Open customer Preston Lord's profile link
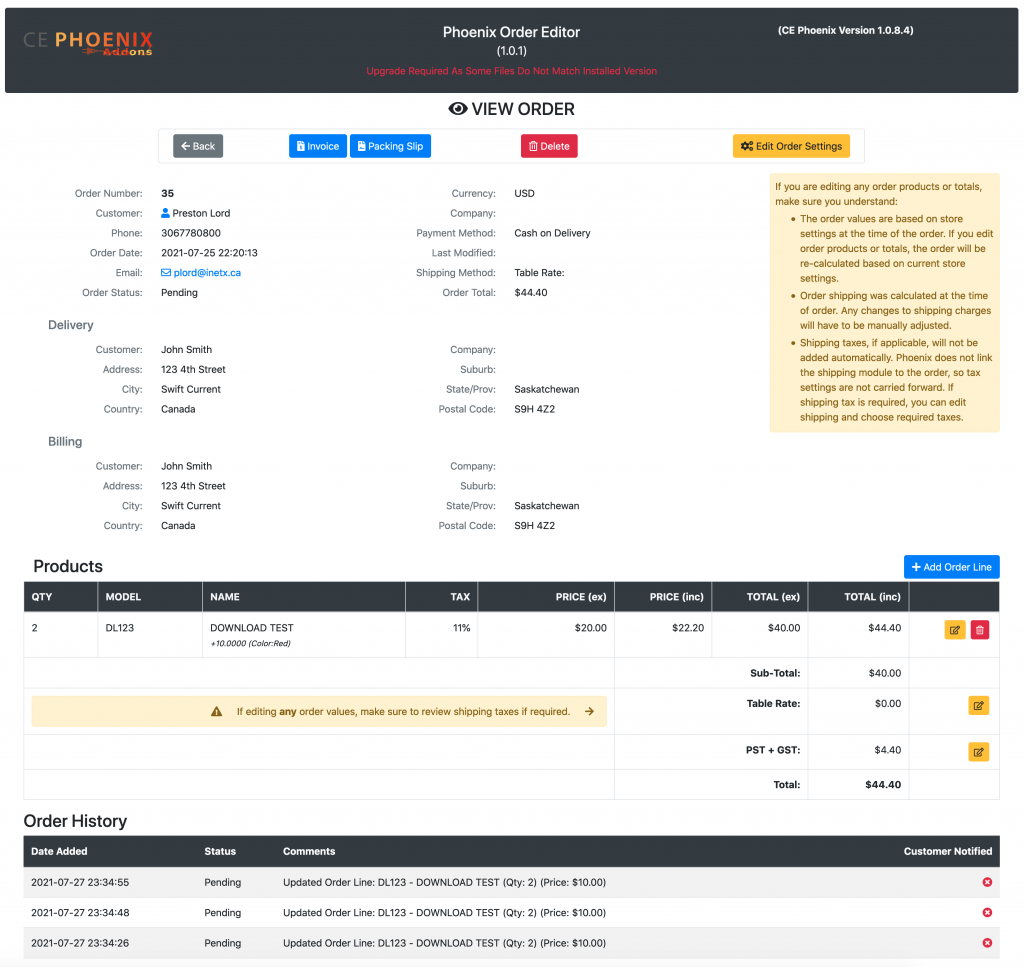The image size is (1024, 967). click(x=195, y=213)
